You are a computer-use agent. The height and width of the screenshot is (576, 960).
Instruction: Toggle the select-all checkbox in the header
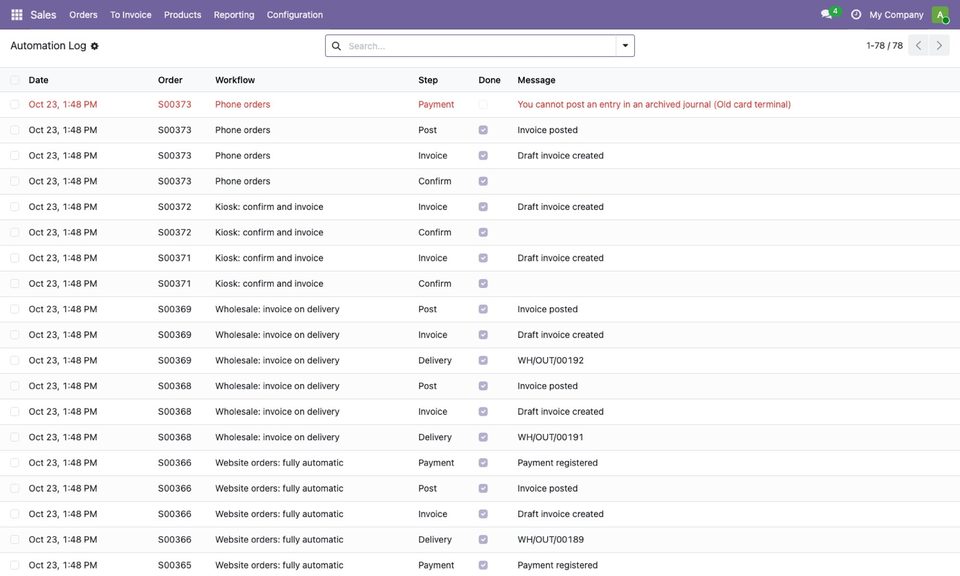pos(15,80)
